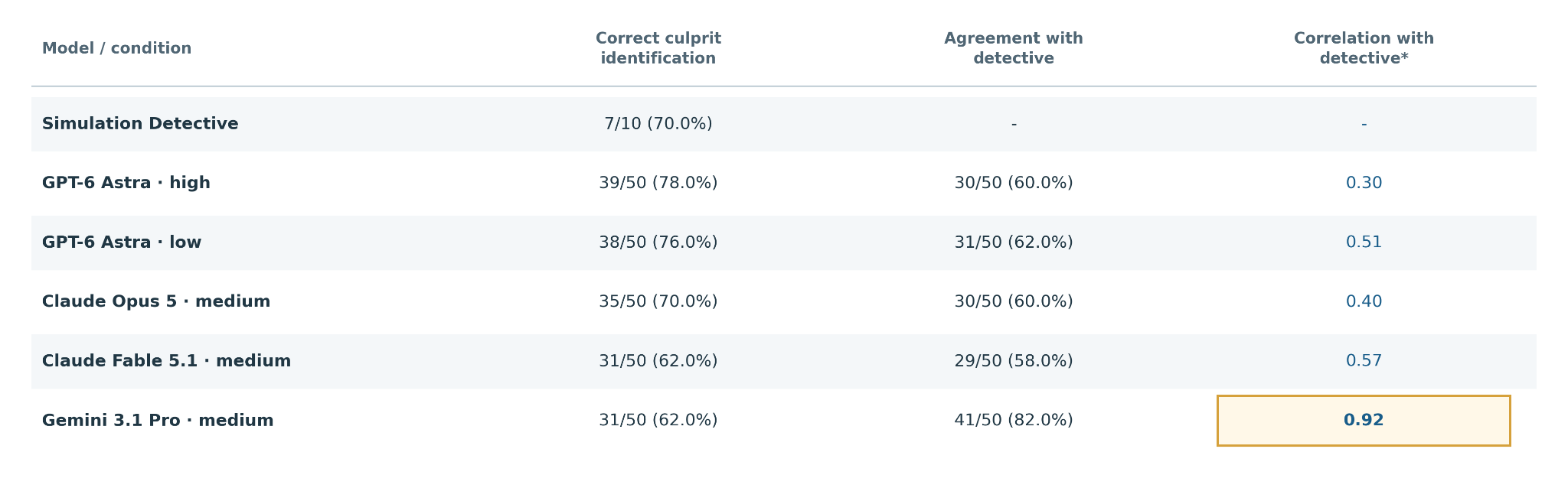The height and width of the screenshot is (488, 1568).
Task: Click the GPT-6 Astra · high row label
Action: 126,183
